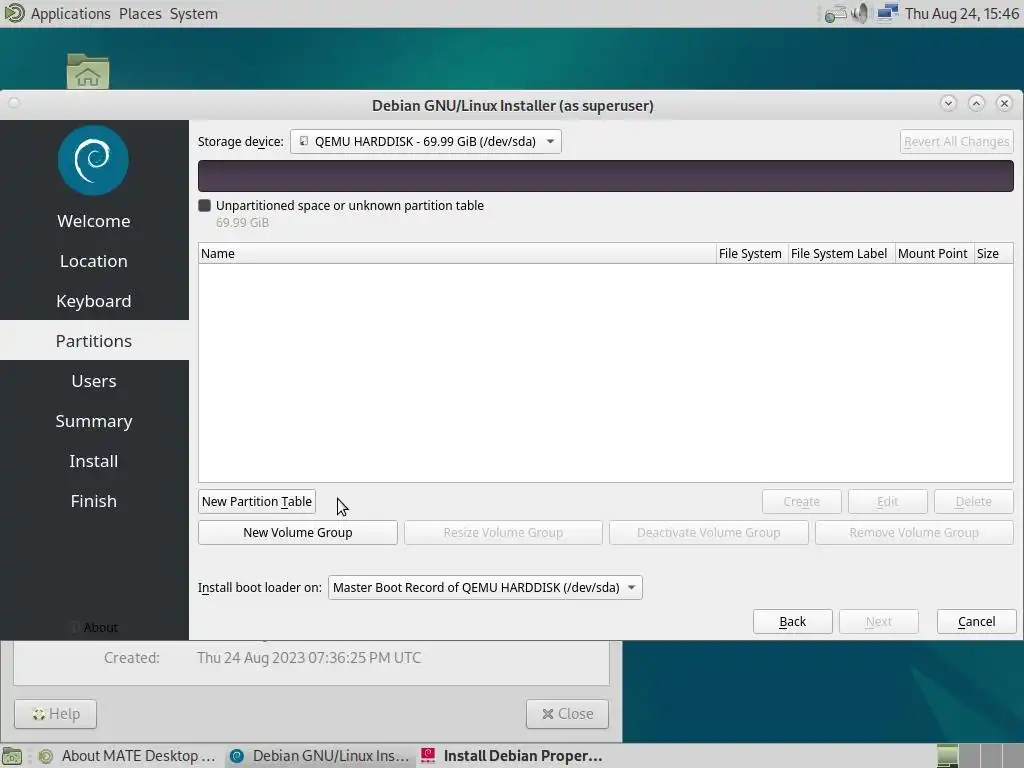Click the Back button

(x=792, y=622)
